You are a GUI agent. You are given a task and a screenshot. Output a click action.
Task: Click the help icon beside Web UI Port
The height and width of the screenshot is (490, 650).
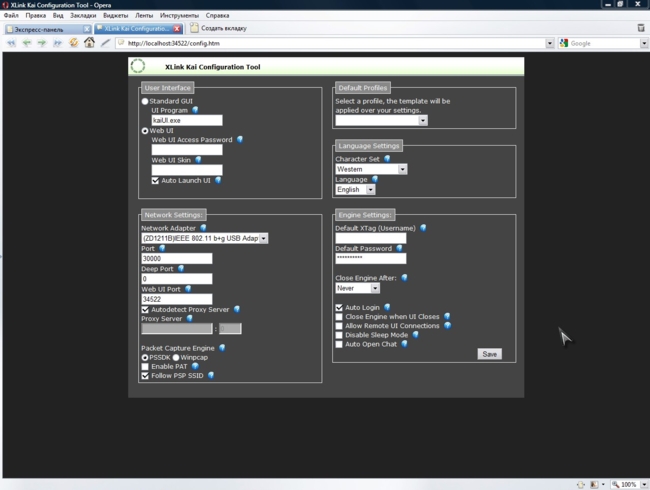188,289
